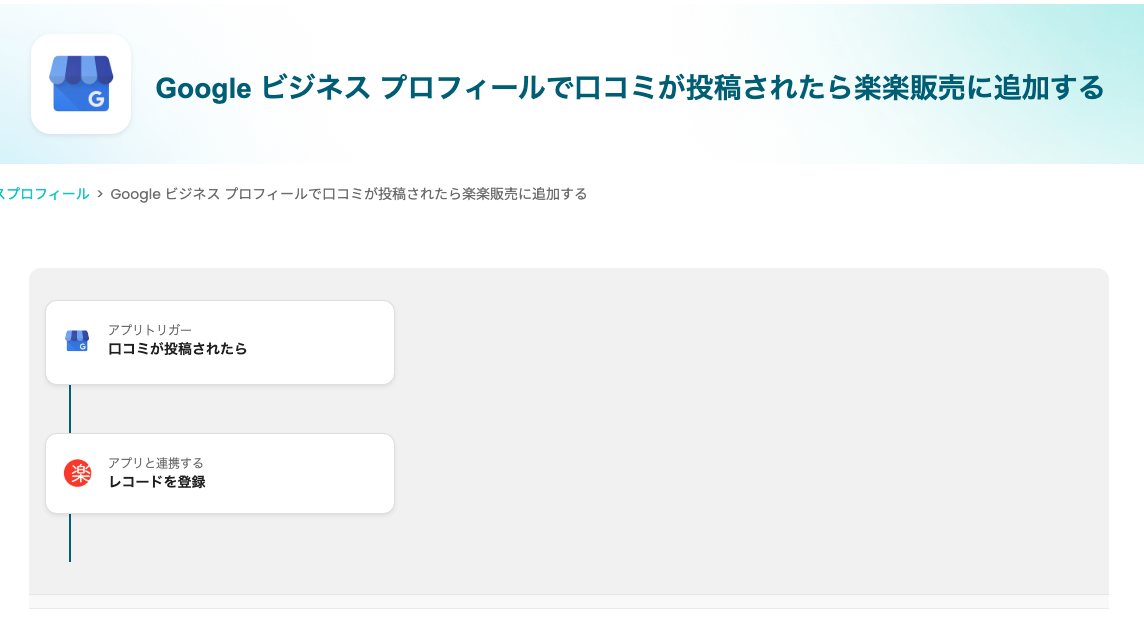Click the breadcrumb chevron separator
The width and height of the screenshot is (1144, 627).
[x=100, y=194]
